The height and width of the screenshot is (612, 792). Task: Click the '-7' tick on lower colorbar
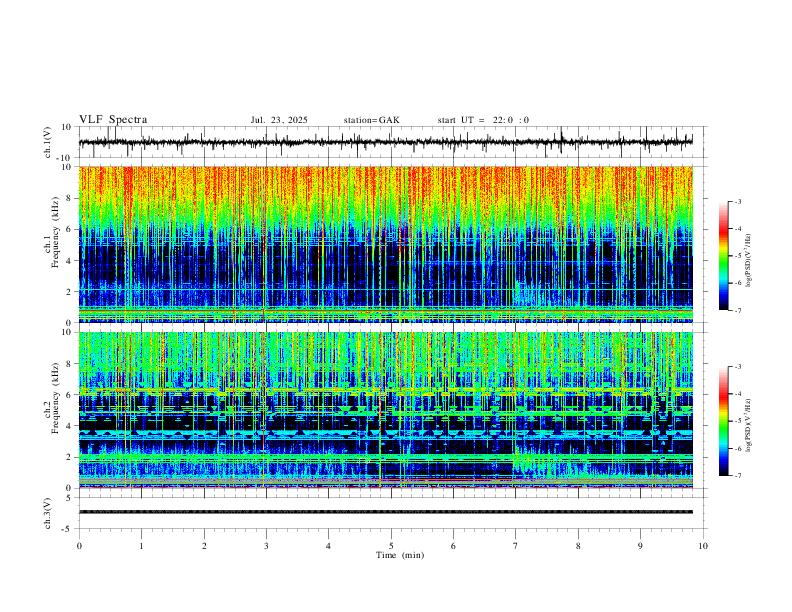[x=738, y=476]
